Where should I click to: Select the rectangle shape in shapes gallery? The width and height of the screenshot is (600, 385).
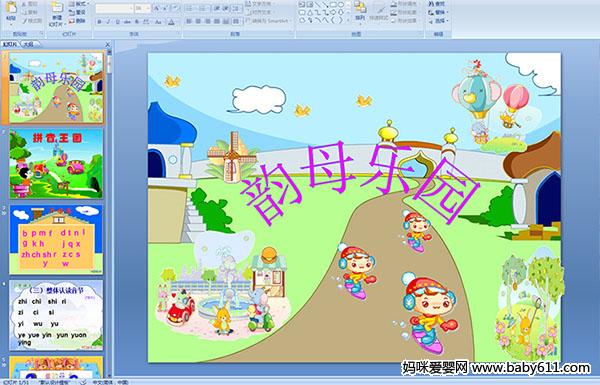[333, 4]
